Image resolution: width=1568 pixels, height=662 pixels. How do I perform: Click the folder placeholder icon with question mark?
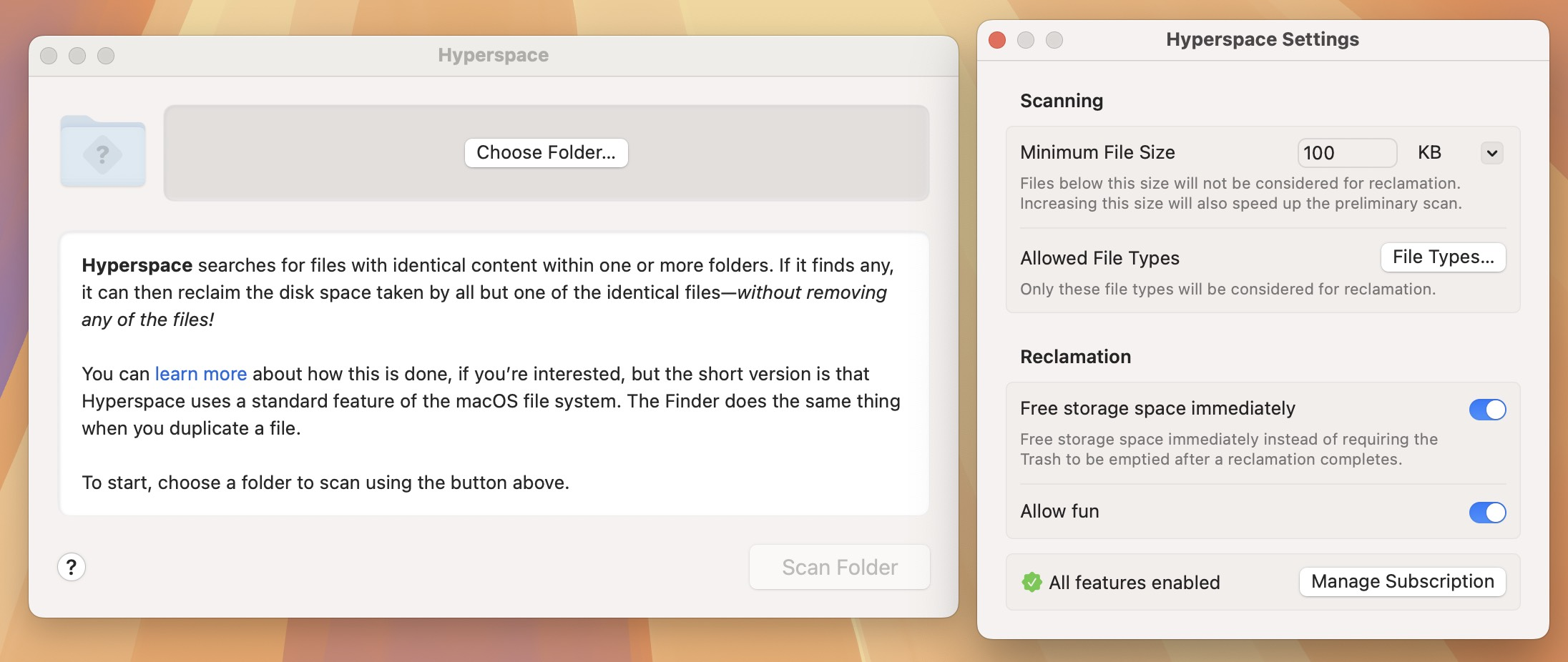103,151
